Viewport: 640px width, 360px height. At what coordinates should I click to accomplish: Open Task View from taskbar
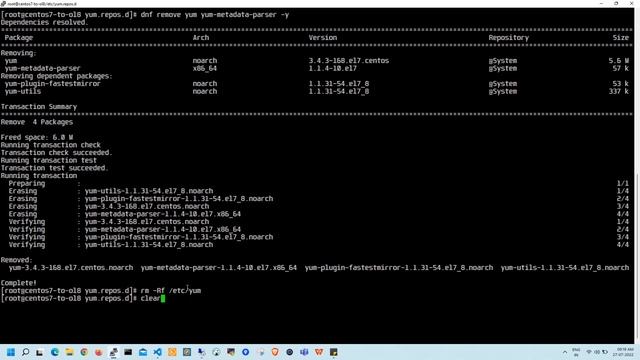click(x=40, y=352)
